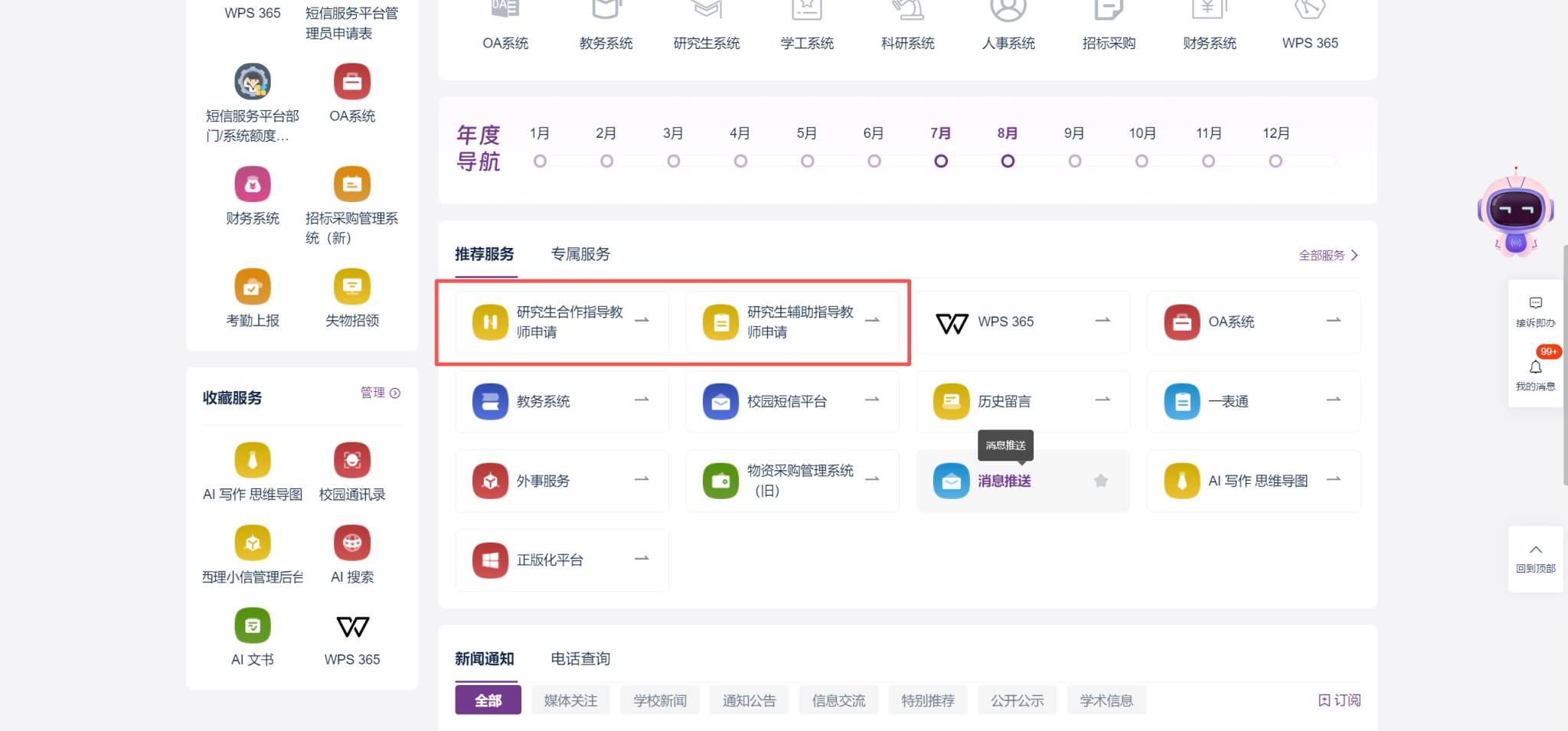Launch 校园通讯录 from favorites
This screenshot has height=731, width=1568.
coord(352,460)
